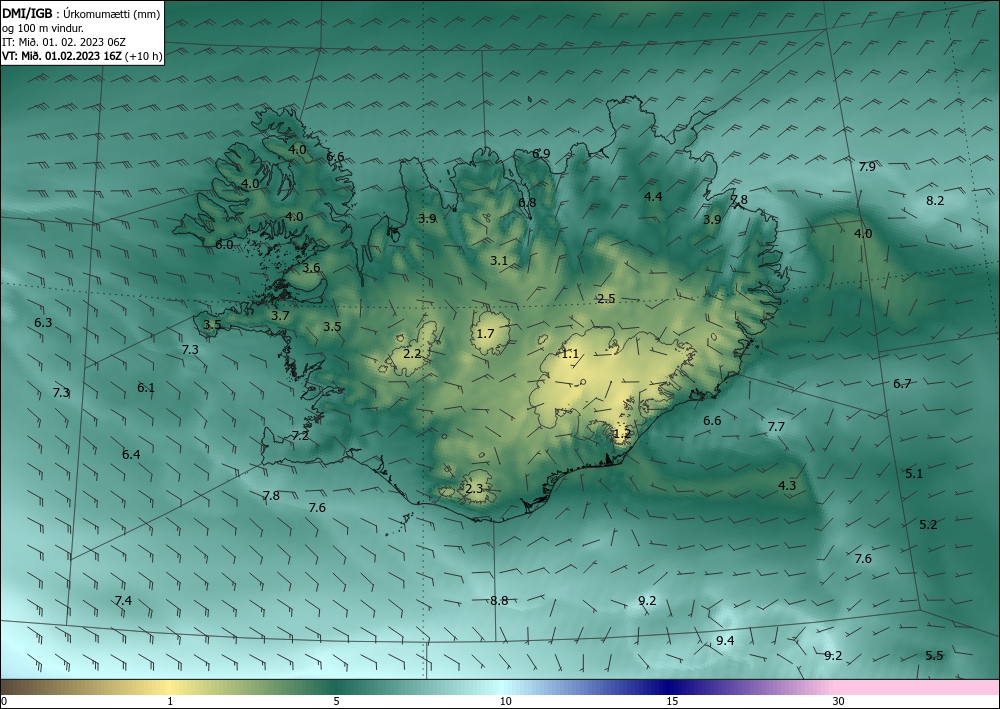The height and width of the screenshot is (709, 1000).
Task: Click the 7.7 value on the map
Action: point(776,427)
